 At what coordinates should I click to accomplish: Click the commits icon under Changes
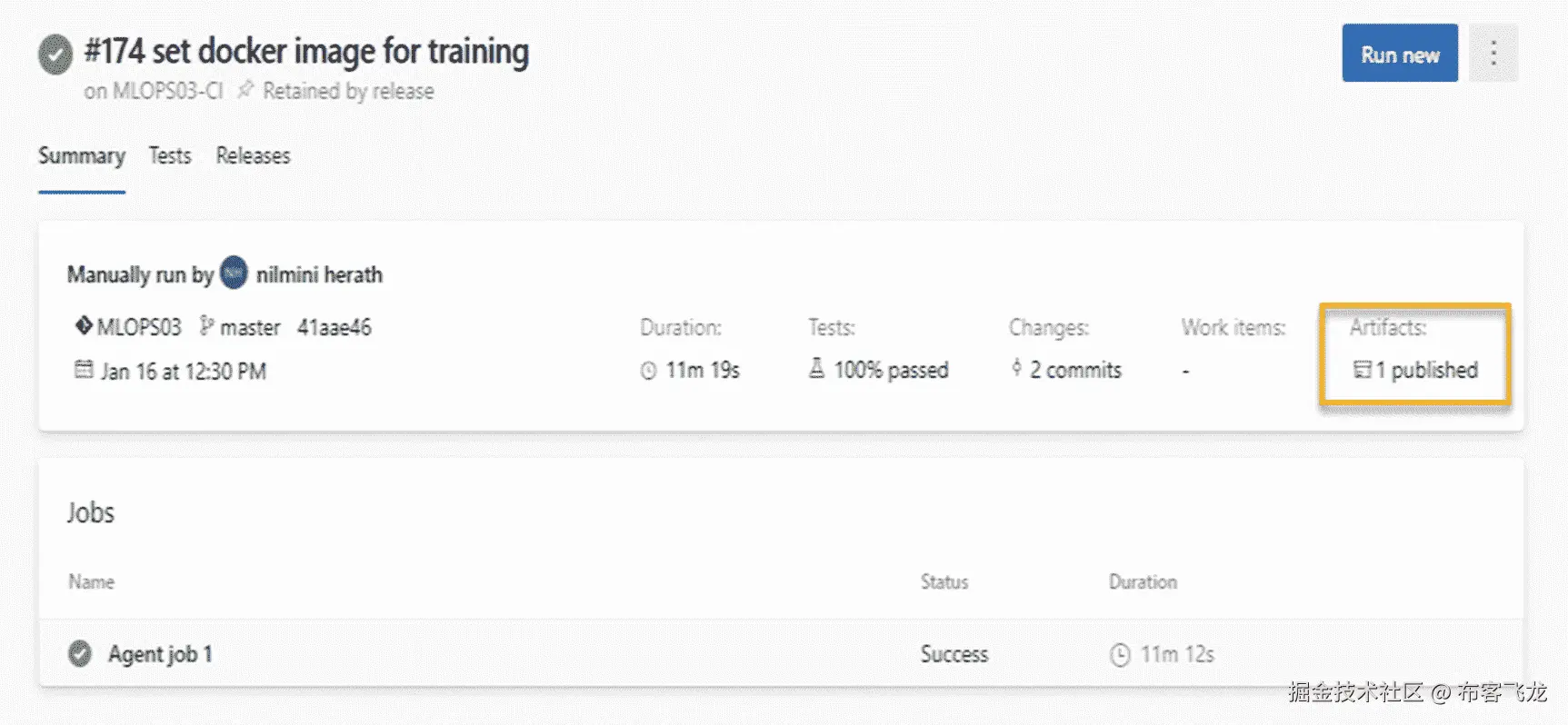[x=1016, y=368]
